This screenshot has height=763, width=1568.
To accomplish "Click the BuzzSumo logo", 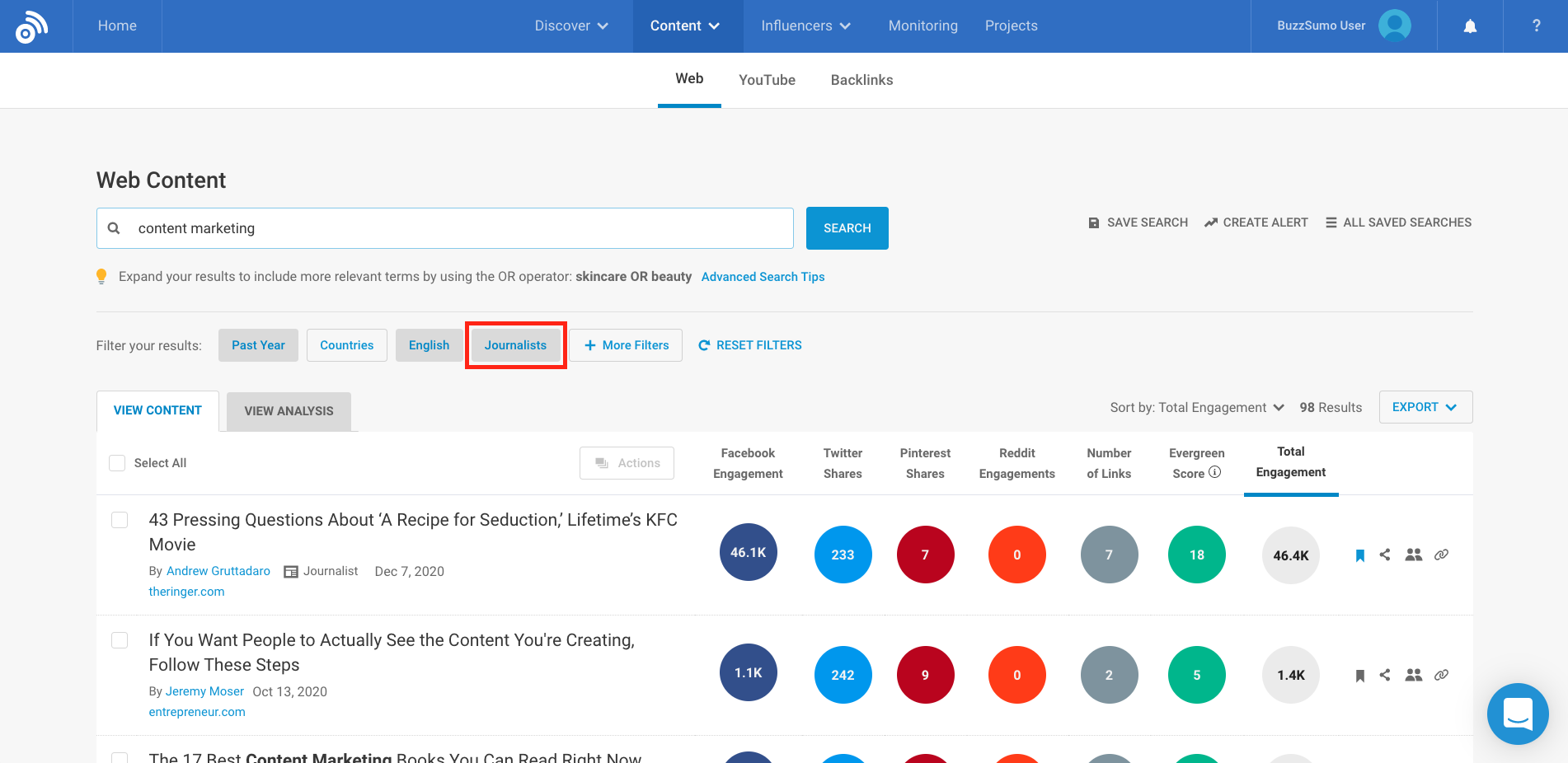I will (x=31, y=26).
